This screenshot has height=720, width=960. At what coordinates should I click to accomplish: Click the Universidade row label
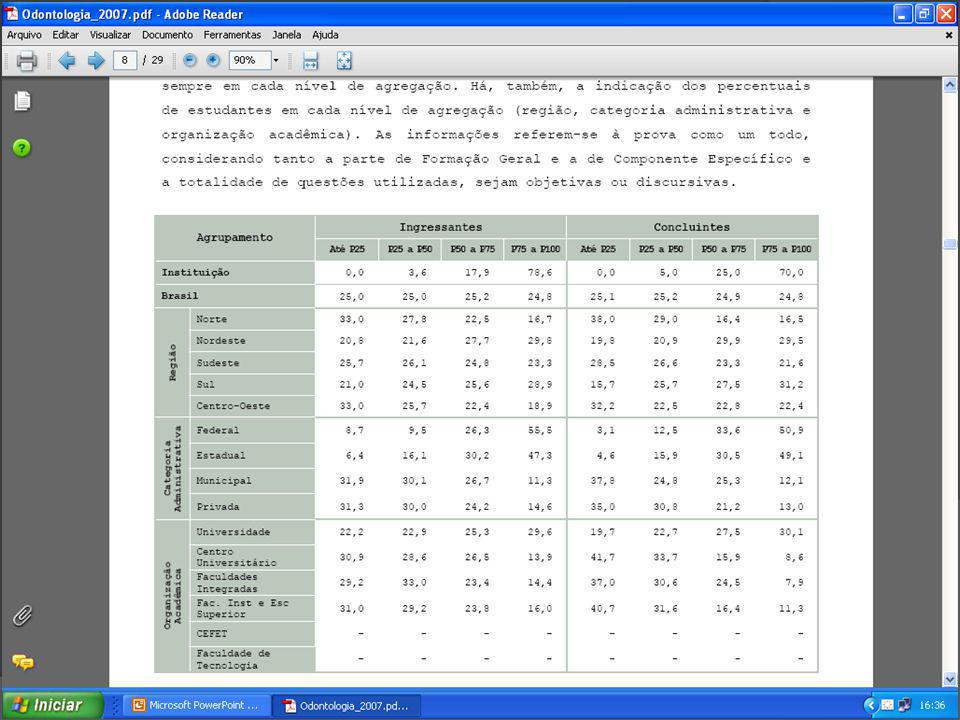click(x=233, y=531)
